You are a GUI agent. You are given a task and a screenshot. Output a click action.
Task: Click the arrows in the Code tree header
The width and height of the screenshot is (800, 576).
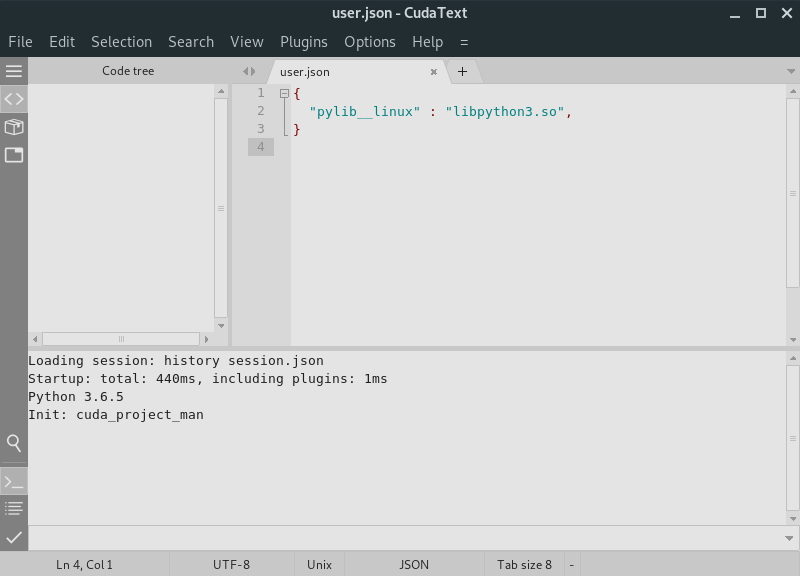248,71
